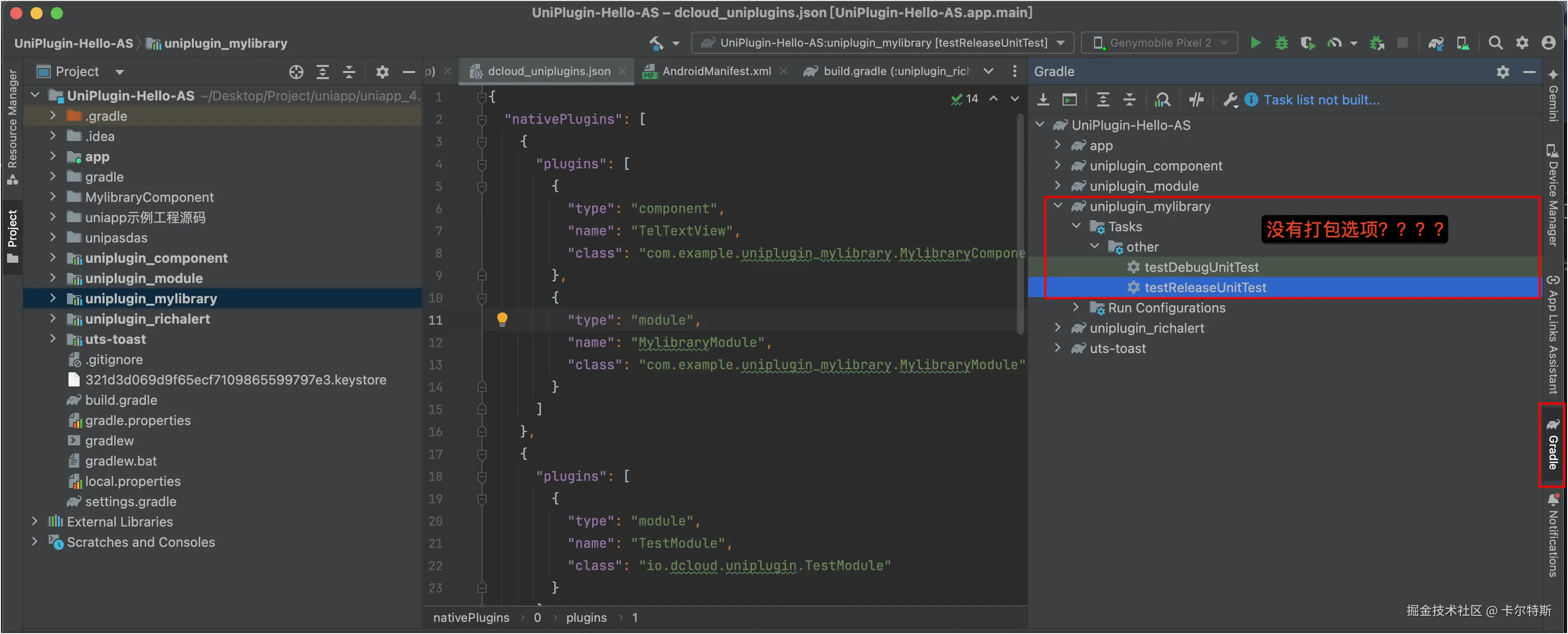
Task: Click the 'Task list not built...' link
Action: [1321, 100]
